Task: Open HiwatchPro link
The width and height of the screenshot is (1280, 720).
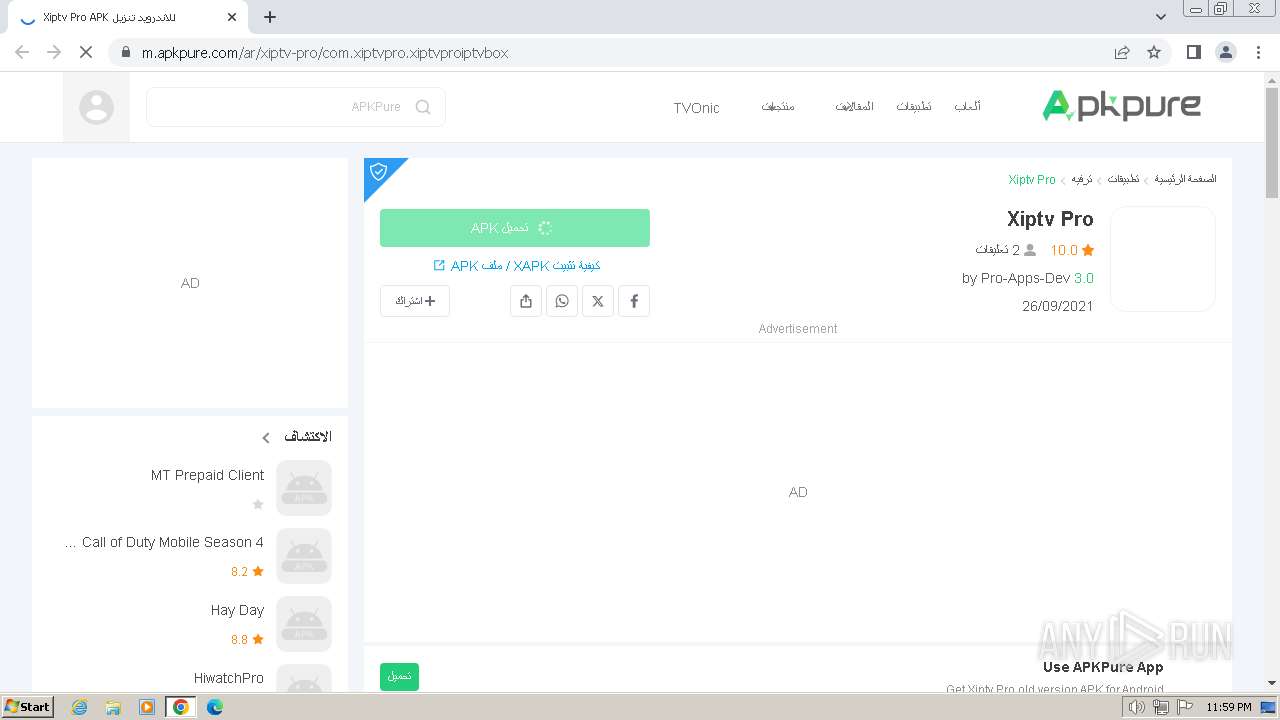Action: tap(229, 678)
